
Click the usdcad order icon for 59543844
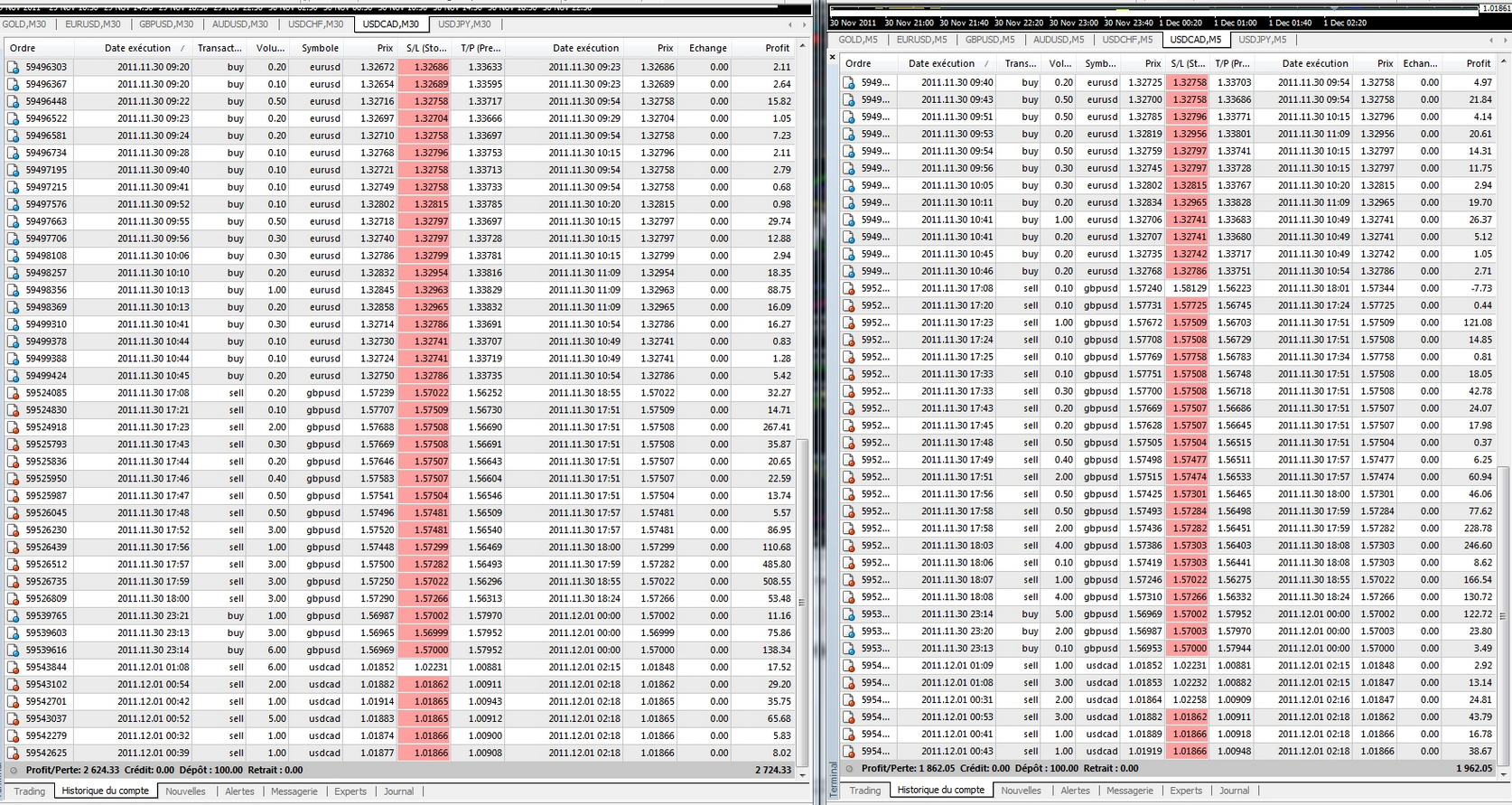(13, 668)
